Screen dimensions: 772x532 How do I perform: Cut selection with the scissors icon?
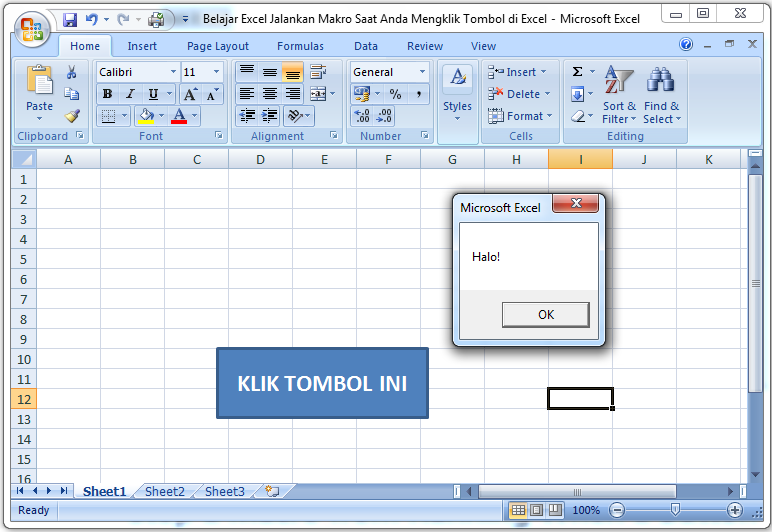pos(72,72)
